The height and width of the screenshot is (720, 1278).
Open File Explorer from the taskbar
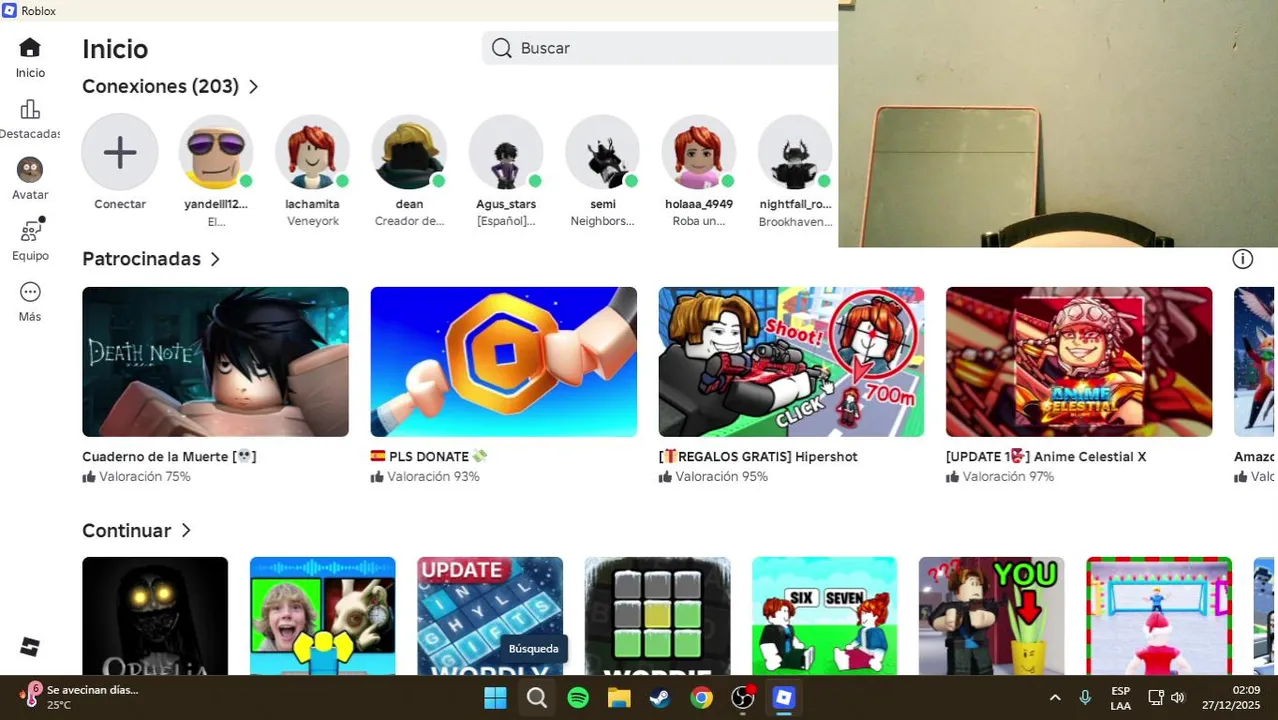coord(619,698)
